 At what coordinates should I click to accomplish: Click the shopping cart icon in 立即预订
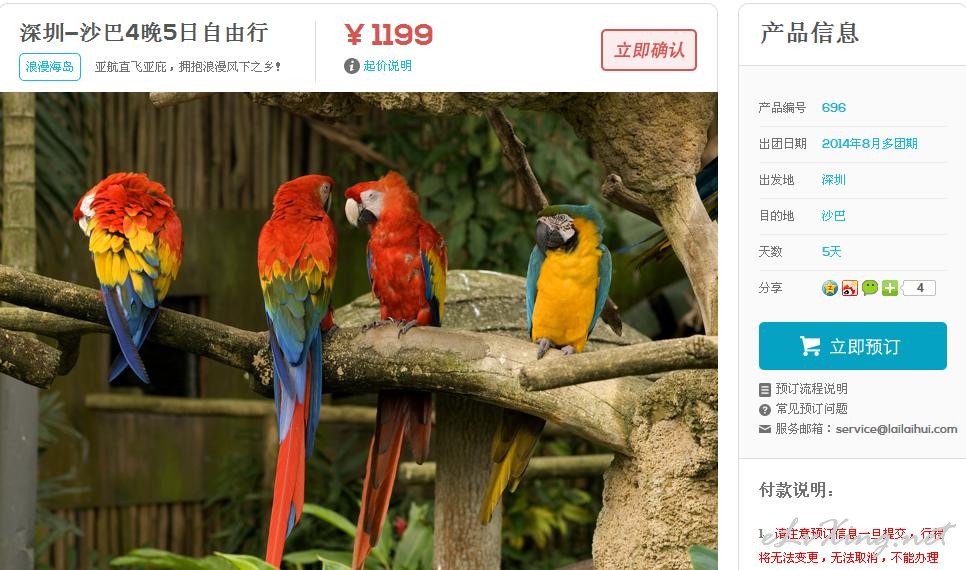coord(810,346)
